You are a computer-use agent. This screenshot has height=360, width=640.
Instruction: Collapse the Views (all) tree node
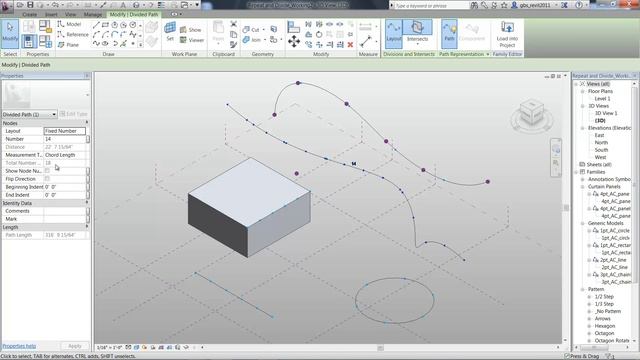(x=576, y=84)
